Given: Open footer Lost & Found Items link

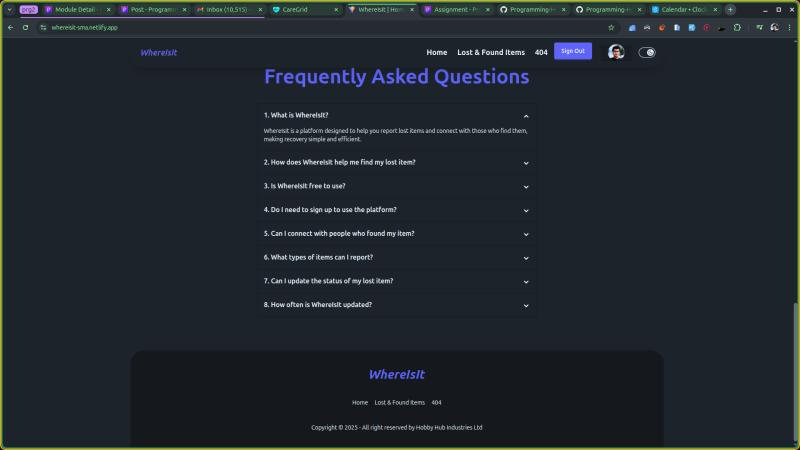Looking at the screenshot, I should tap(399, 403).
